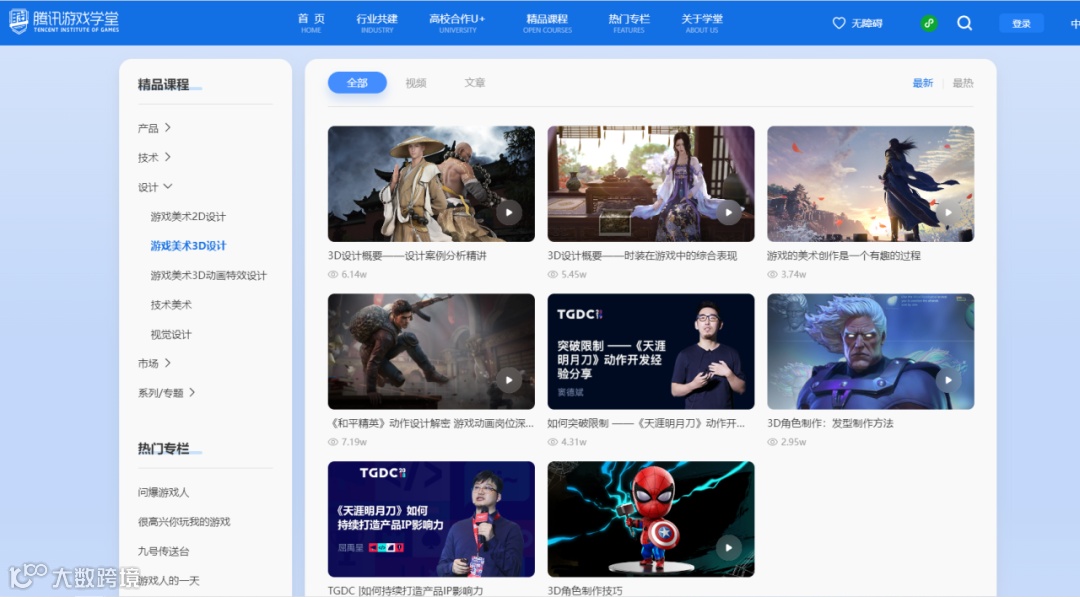Sort courses by 最新
Screen dimensions: 1080x597
click(922, 83)
